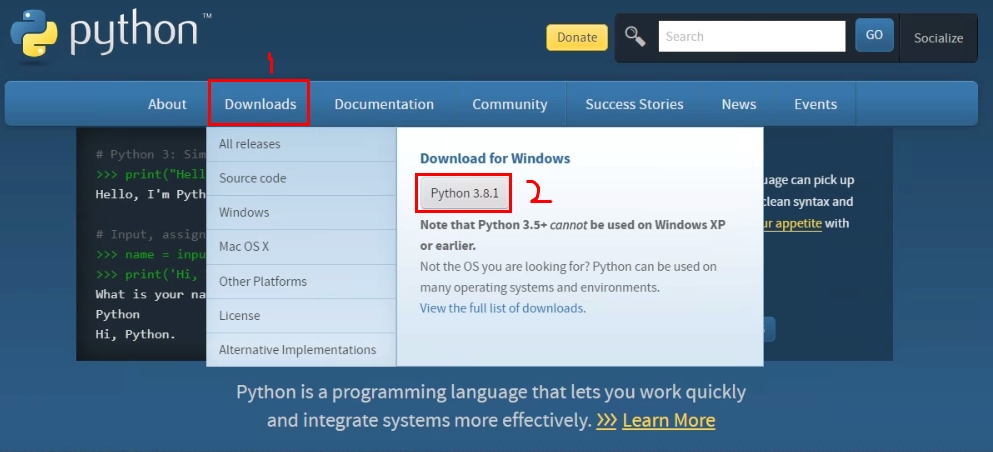Select Mac OS X in Downloads dropdown
Screen dimensions: 993x452
click(301, 246)
